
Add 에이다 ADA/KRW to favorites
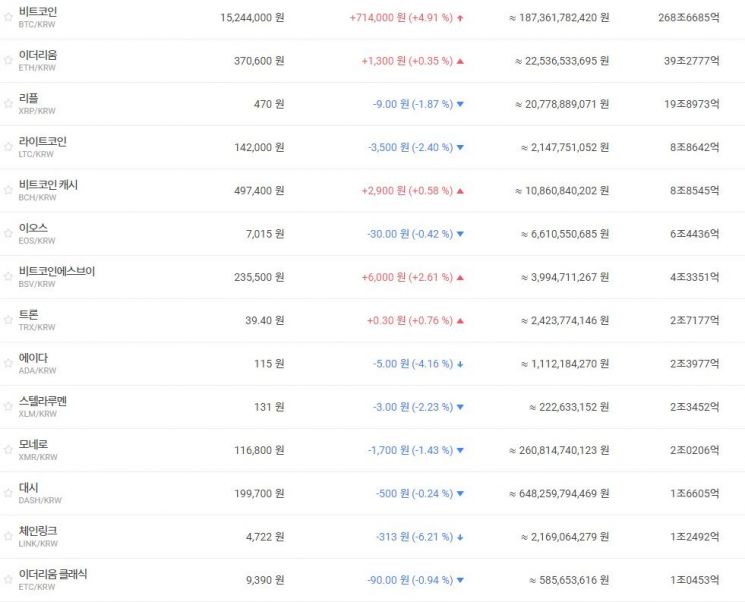pos(8,363)
